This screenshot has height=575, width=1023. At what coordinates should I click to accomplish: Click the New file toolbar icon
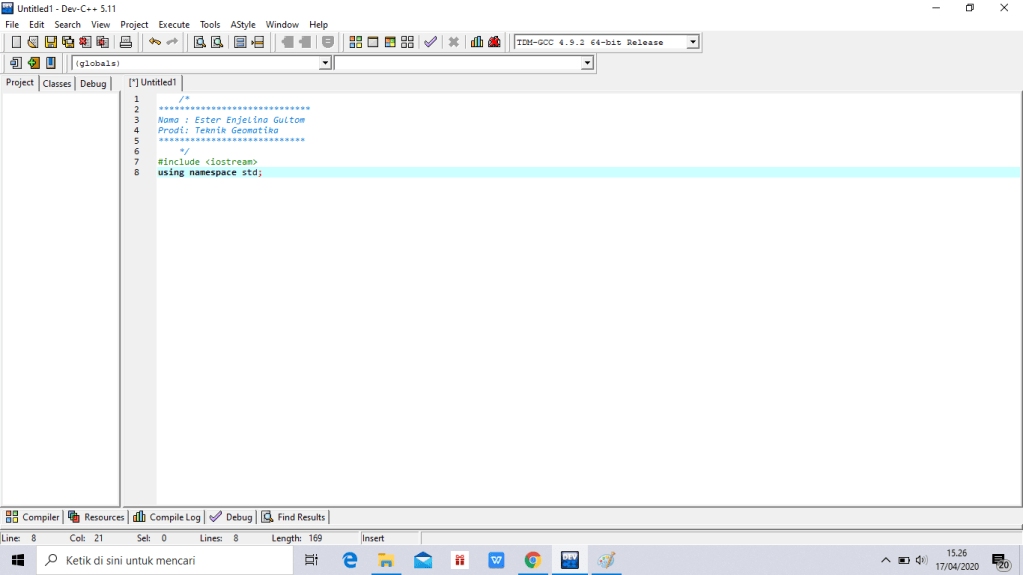point(16,42)
